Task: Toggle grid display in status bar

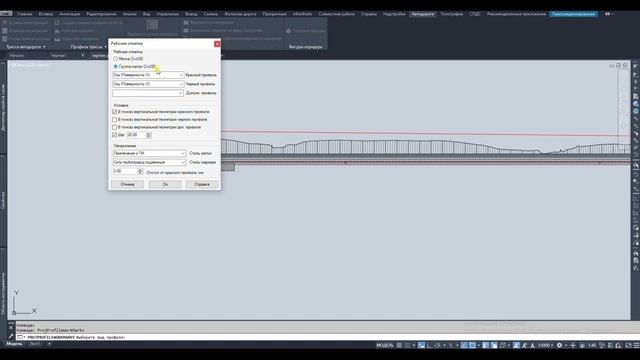Action: point(399,346)
